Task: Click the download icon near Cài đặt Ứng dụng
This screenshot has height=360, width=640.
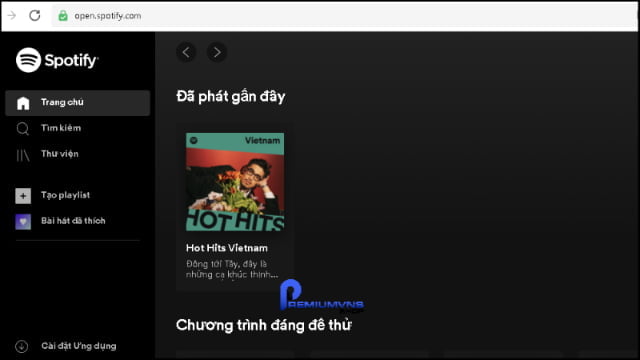Action: tap(22, 347)
